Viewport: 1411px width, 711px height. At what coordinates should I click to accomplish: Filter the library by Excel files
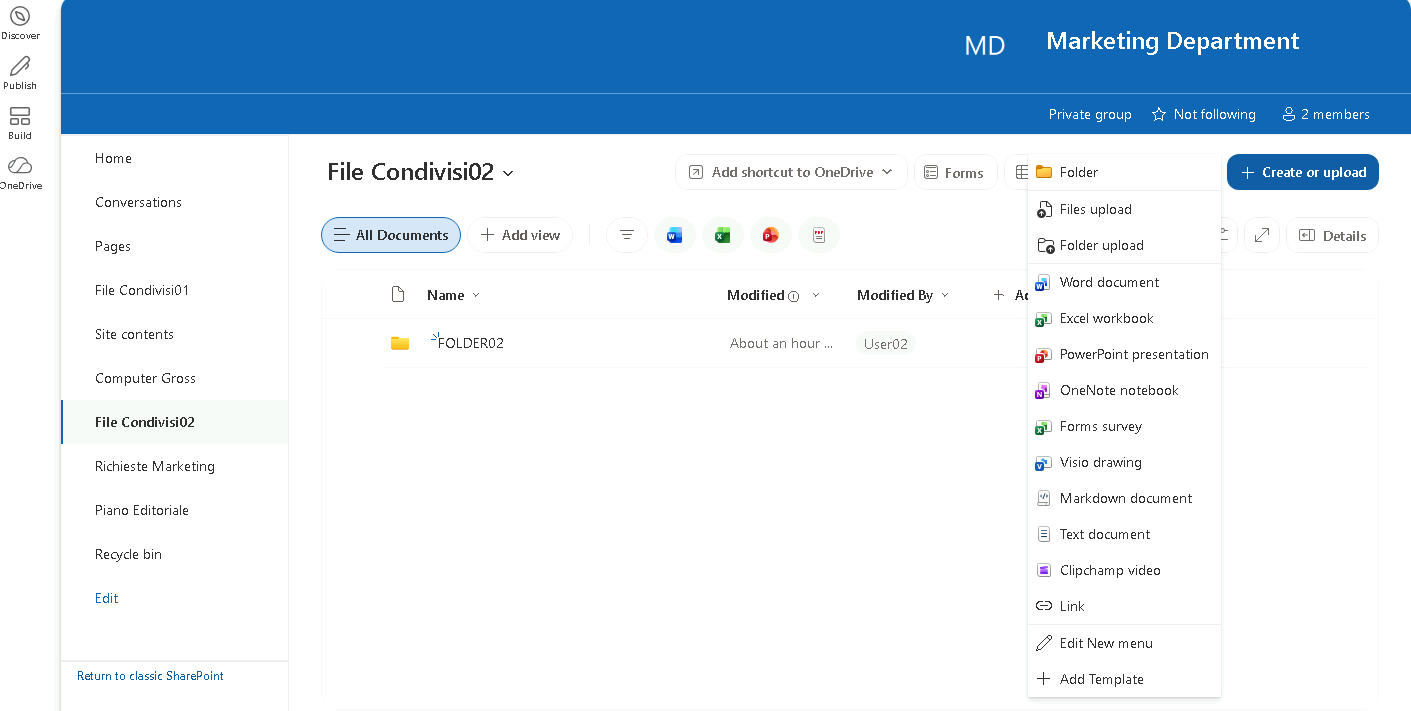click(x=723, y=235)
